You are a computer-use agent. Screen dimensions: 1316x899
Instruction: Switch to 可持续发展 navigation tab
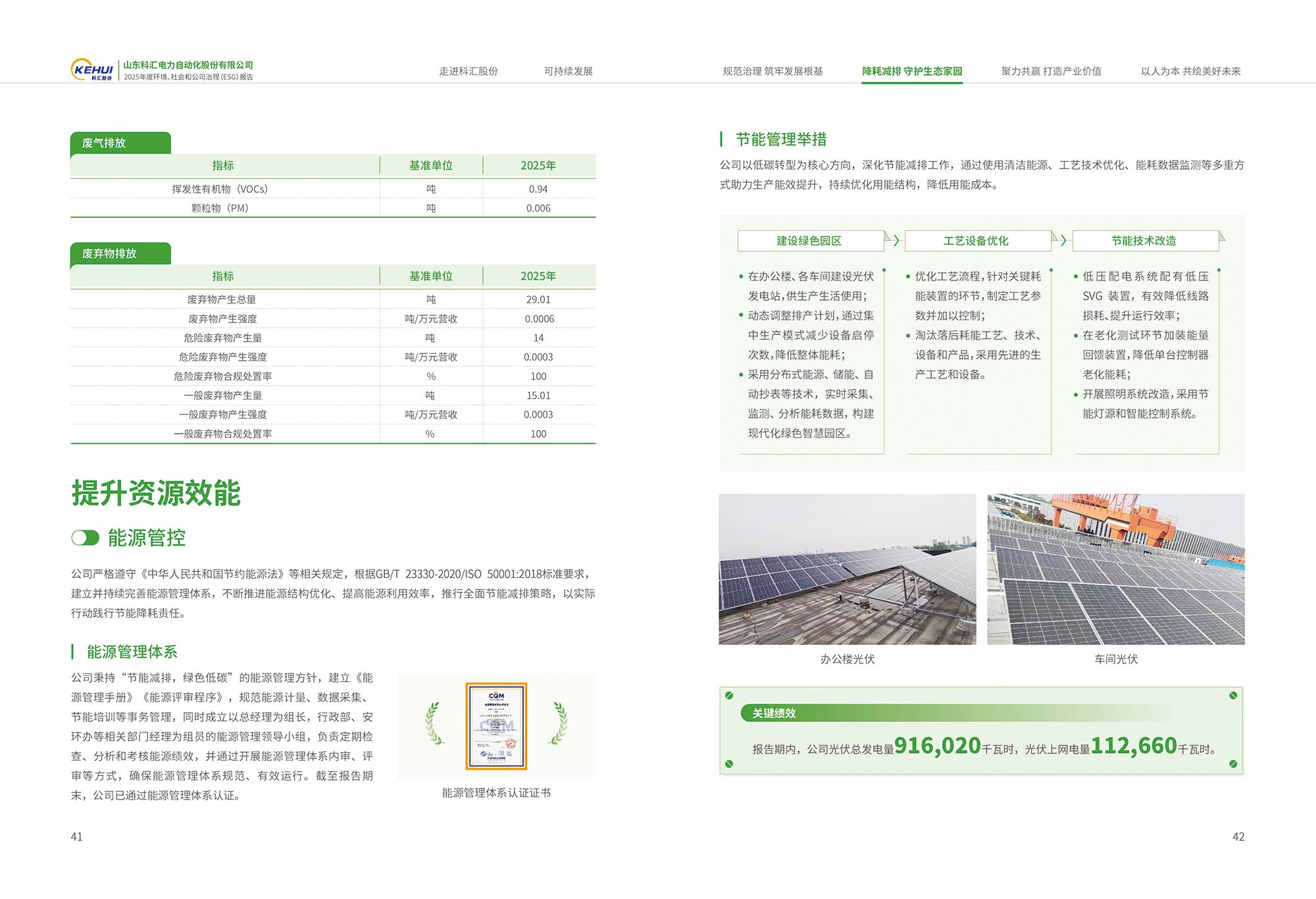[x=569, y=71]
